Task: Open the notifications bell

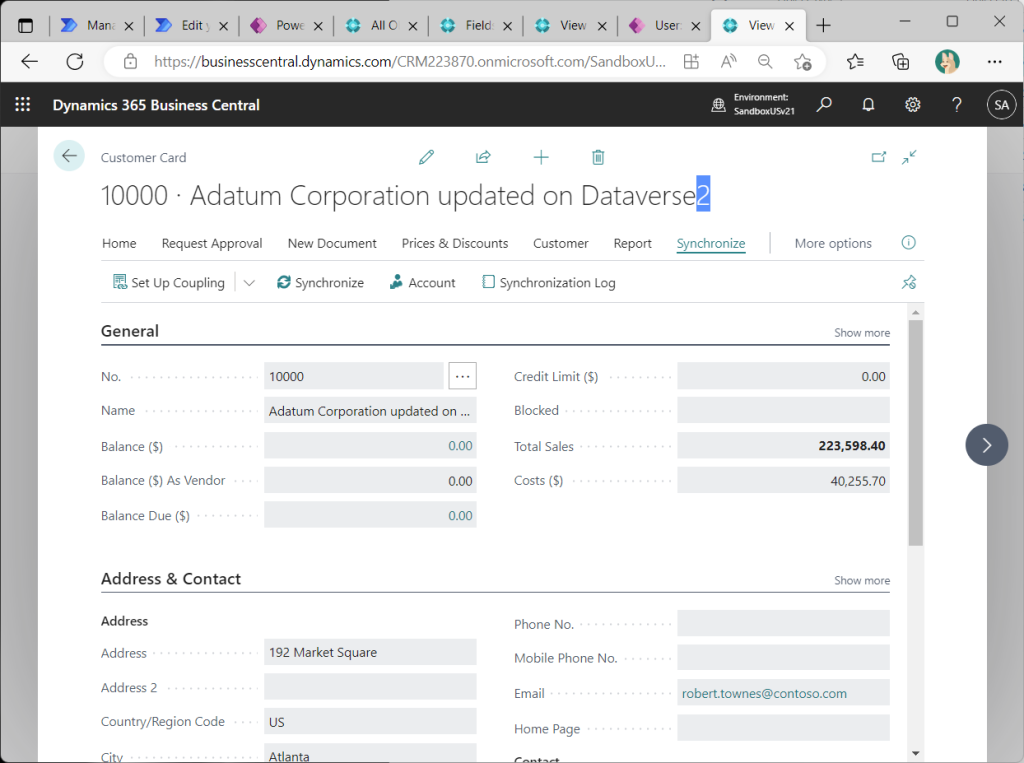Action: 868,105
